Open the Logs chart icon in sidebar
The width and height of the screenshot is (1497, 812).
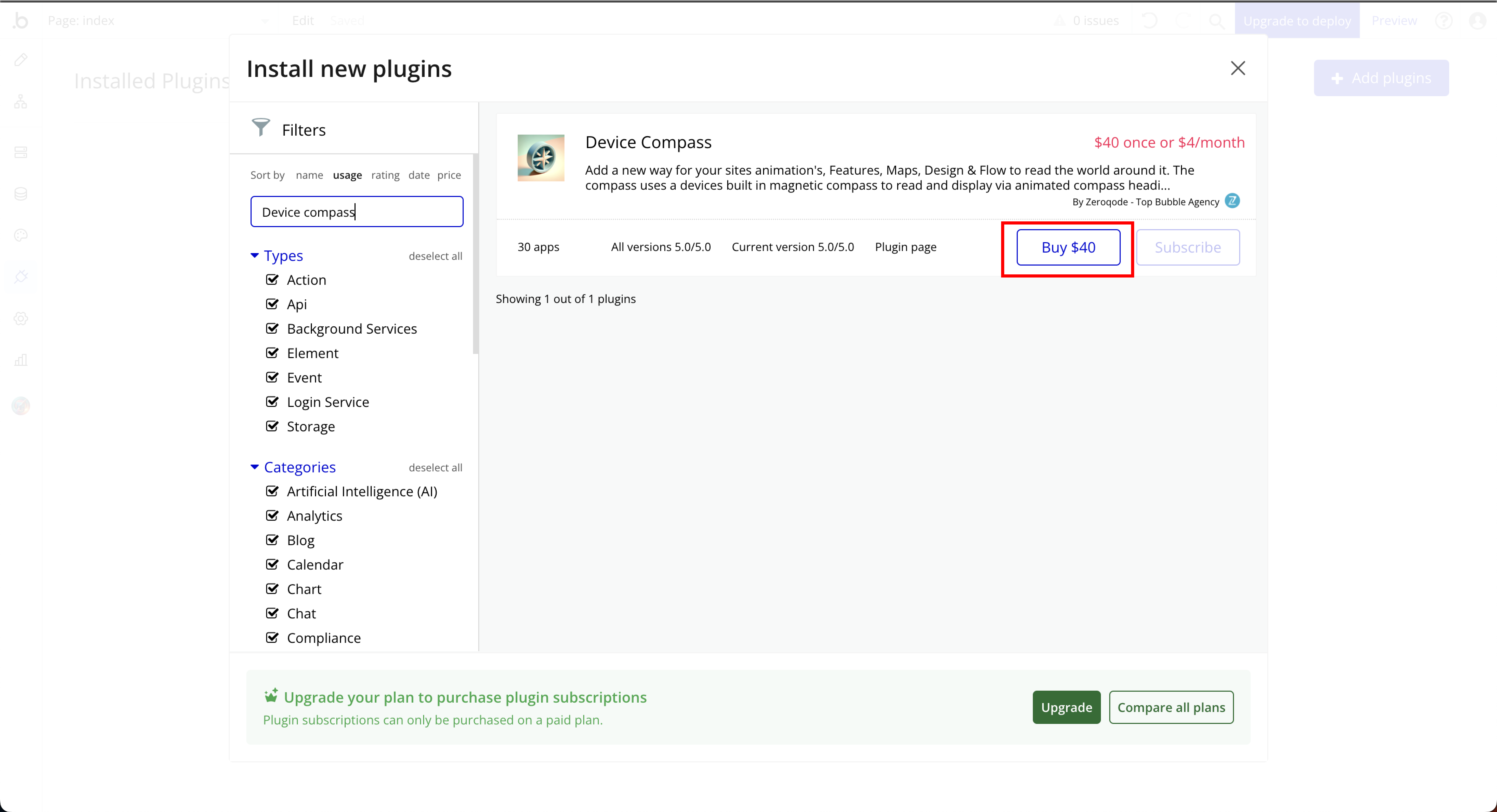tap(21, 360)
